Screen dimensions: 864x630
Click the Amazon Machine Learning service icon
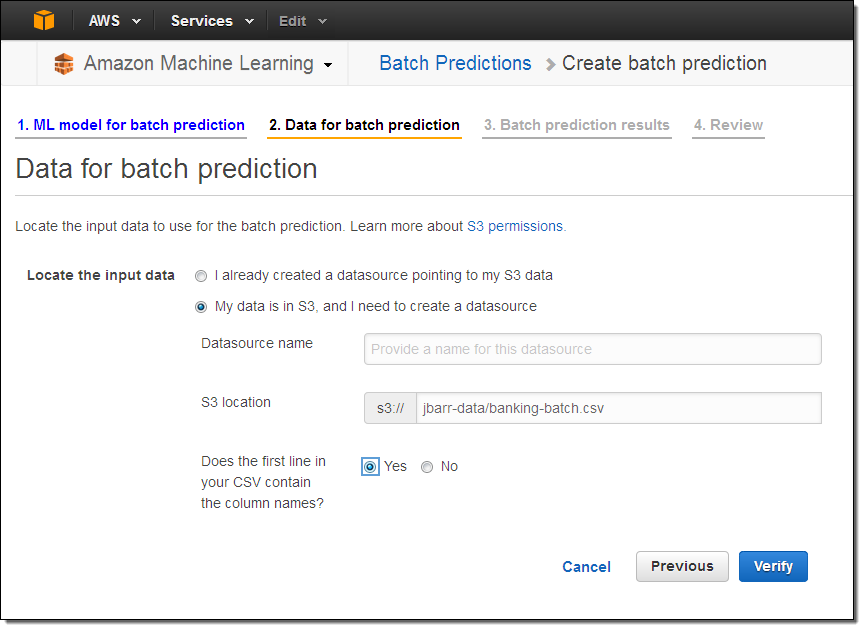[x=64, y=64]
